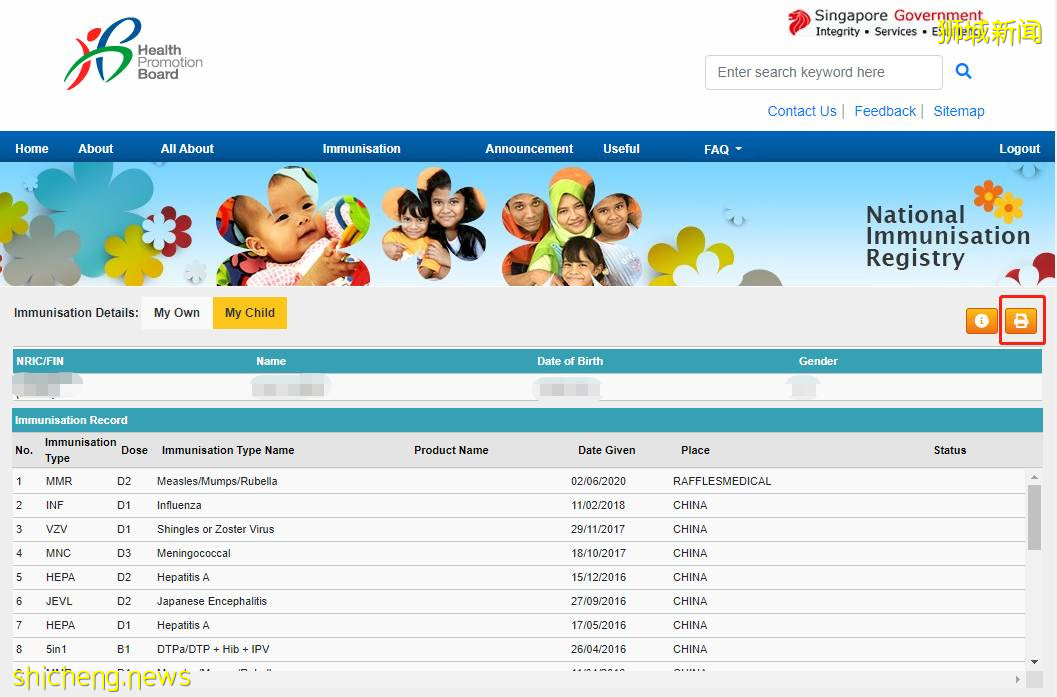Open the Contact Us link
The width and height of the screenshot is (1057, 697).
coord(801,111)
